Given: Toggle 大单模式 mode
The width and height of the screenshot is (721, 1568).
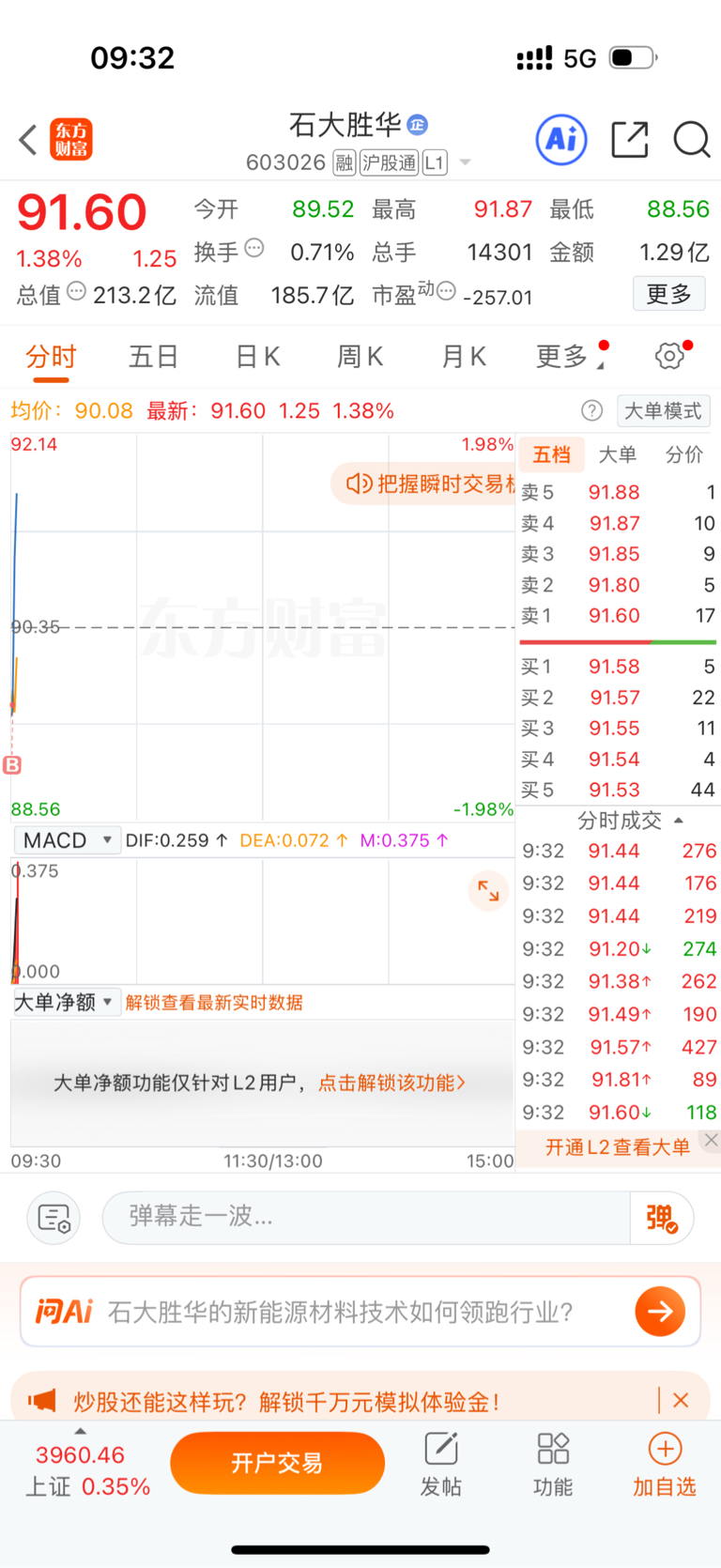Looking at the screenshot, I should tap(663, 410).
